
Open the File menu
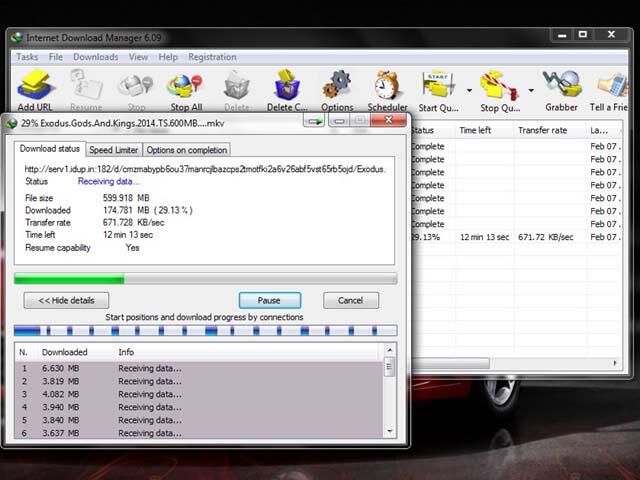tap(56, 57)
